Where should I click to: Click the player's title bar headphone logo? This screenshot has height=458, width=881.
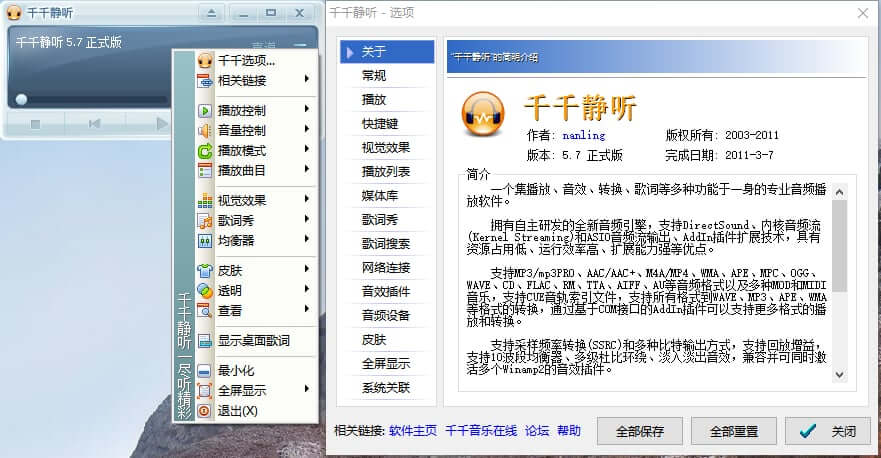pyautogui.click(x=14, y=12)
